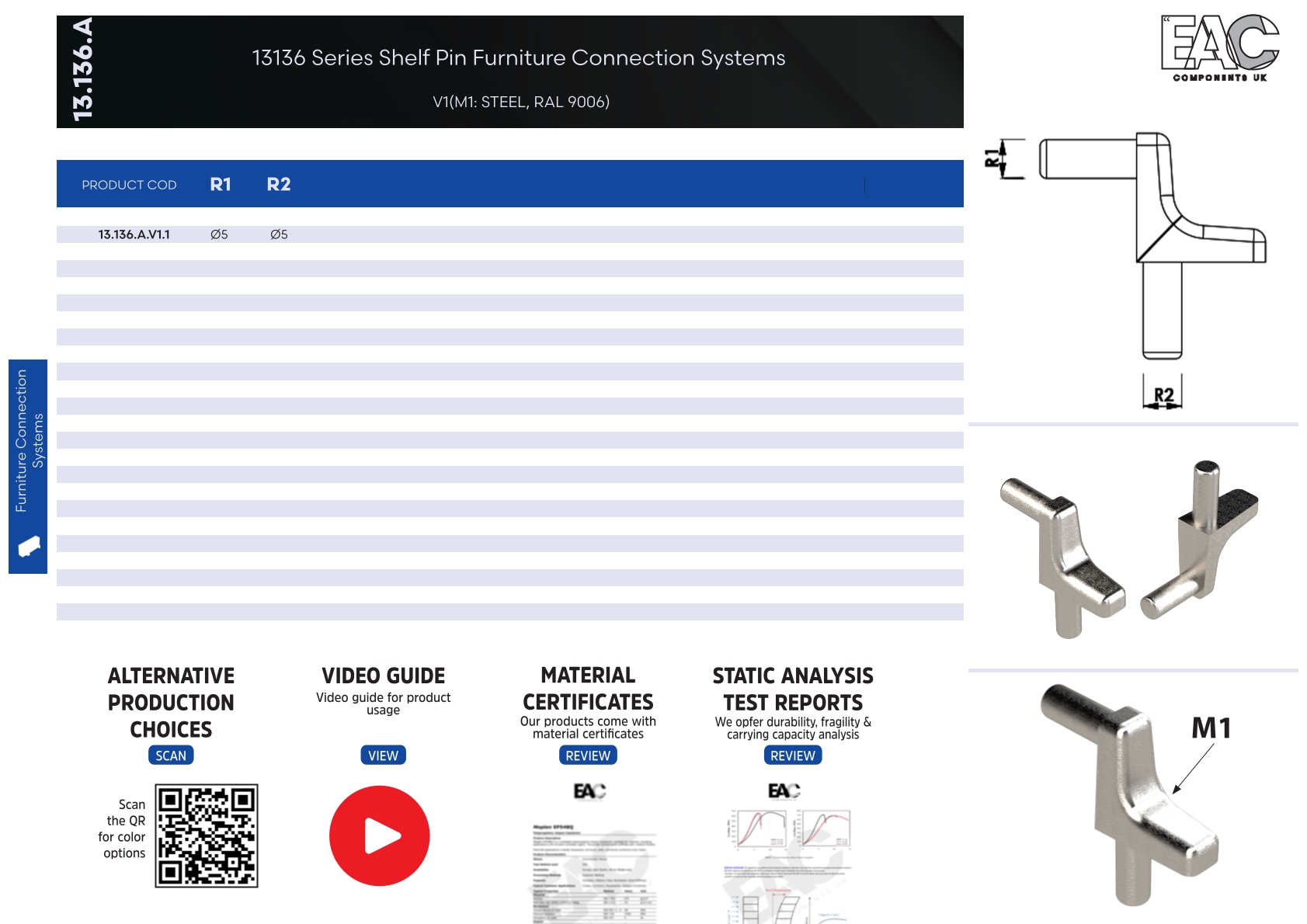Click the 13.136.A vertical code label
The height and width of the screenshot is (924, 1307).
pos(82,70)
